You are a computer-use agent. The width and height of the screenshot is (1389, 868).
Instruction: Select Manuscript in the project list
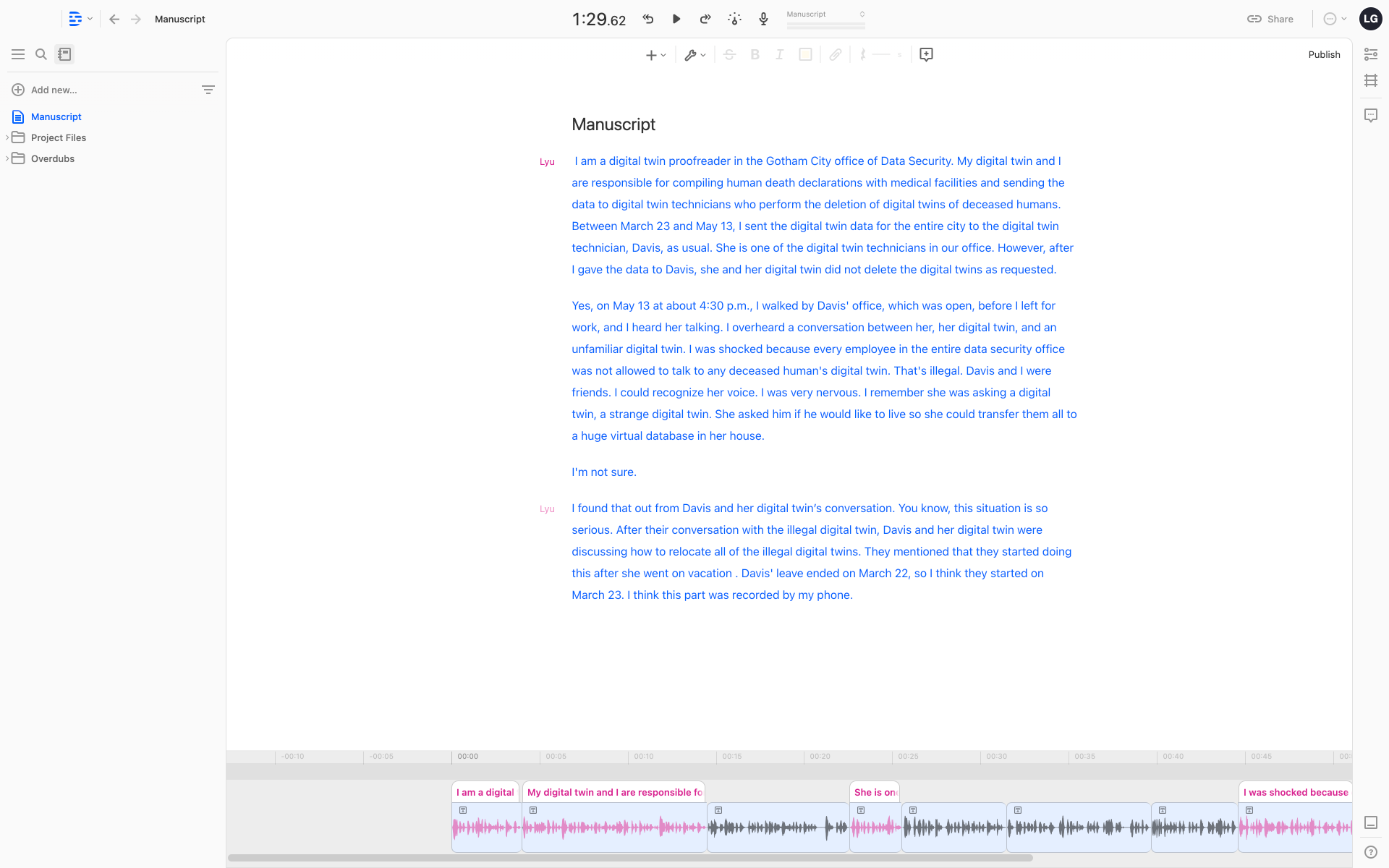pos(56,116)
